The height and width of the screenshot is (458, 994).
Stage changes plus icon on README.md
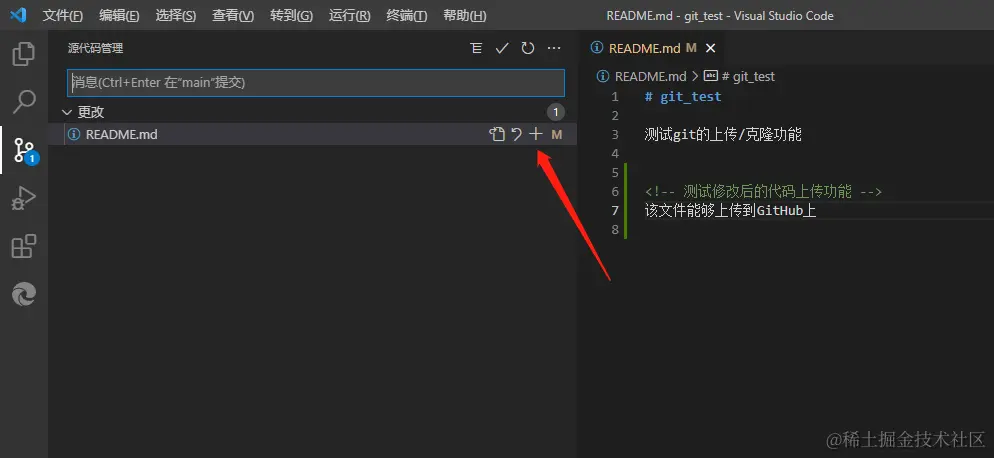pyautogui.click(x=536, y=134)
